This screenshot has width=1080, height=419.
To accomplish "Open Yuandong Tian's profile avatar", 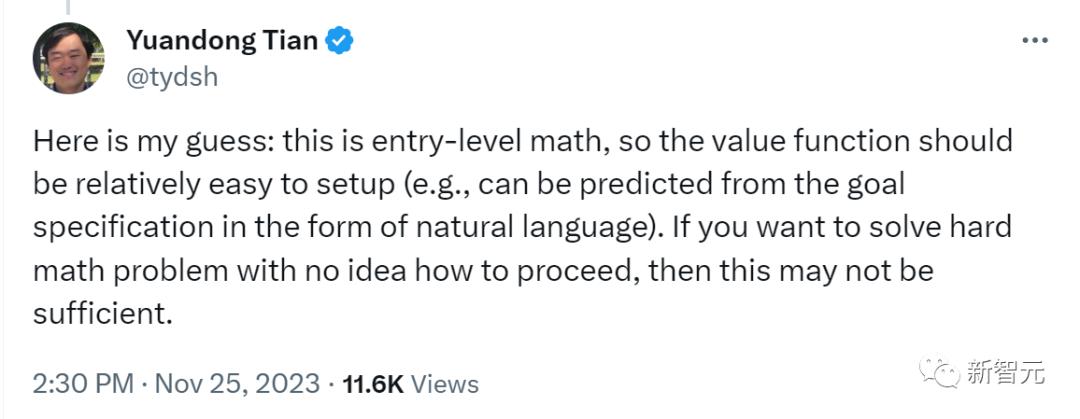I will point(68,58).
